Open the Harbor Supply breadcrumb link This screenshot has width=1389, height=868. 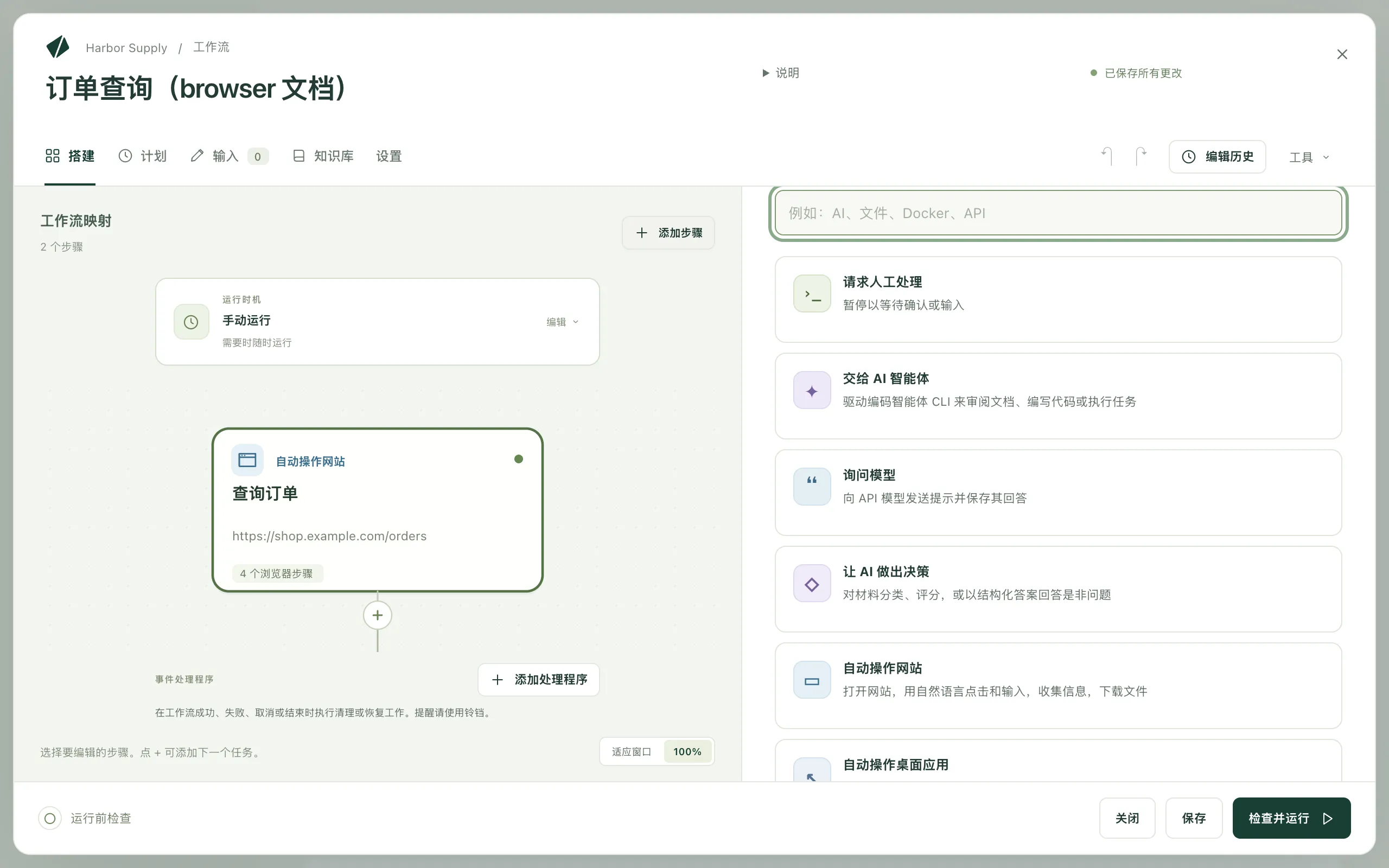126,48
